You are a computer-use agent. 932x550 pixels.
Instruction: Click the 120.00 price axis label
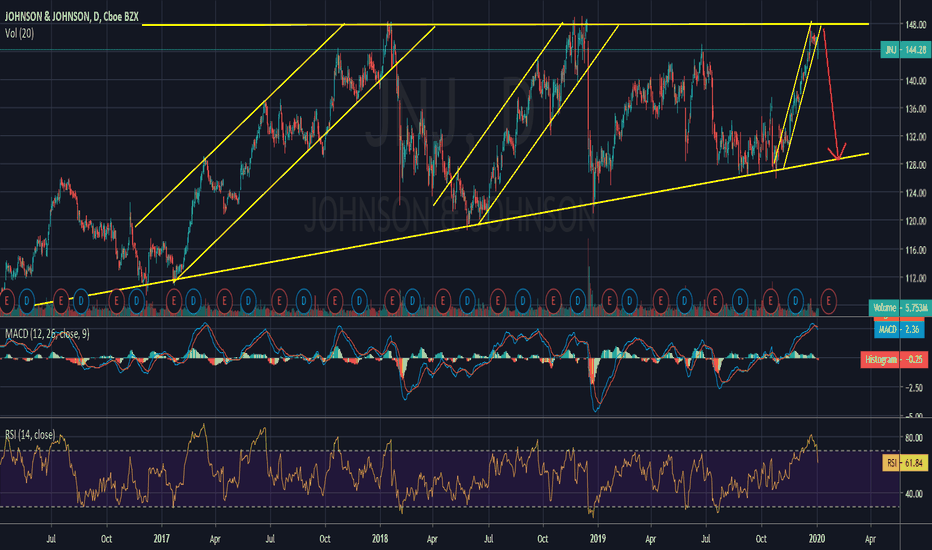click(x=914, y=221)
